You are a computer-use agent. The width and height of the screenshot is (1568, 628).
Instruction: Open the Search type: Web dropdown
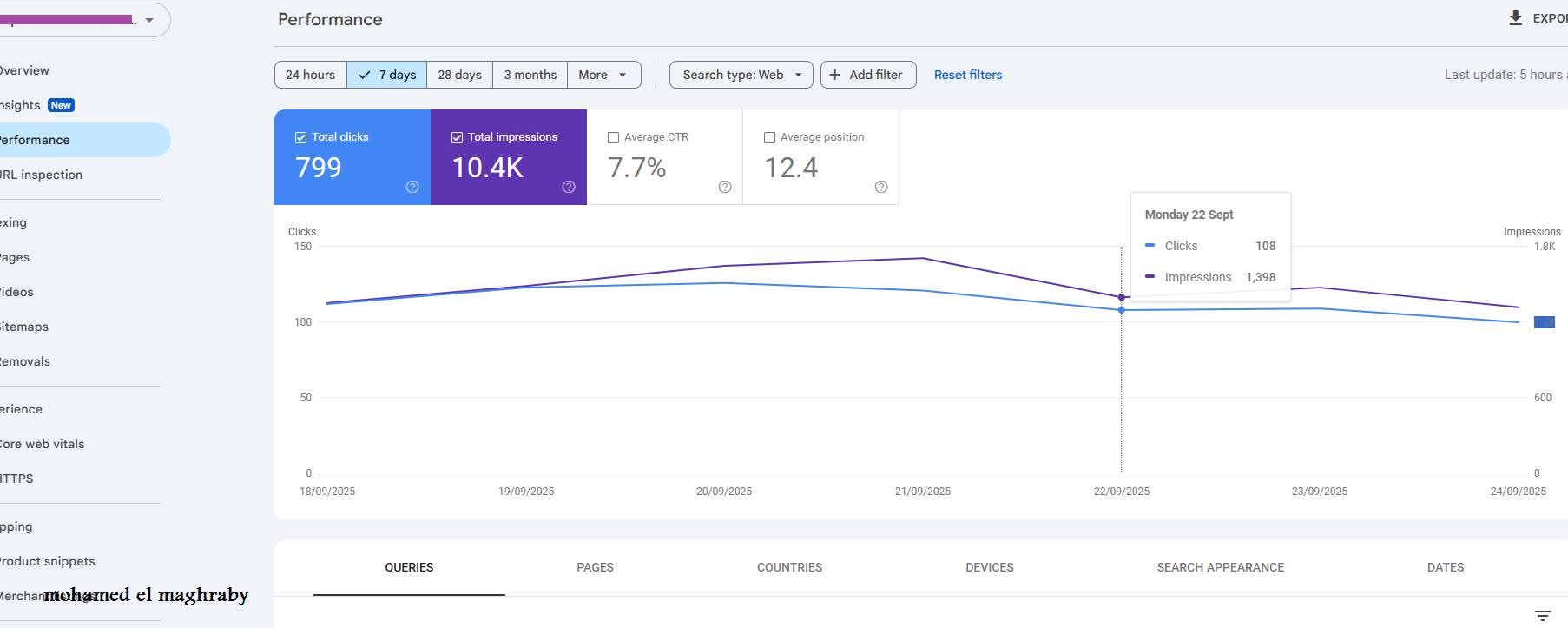tap(741, 75)
